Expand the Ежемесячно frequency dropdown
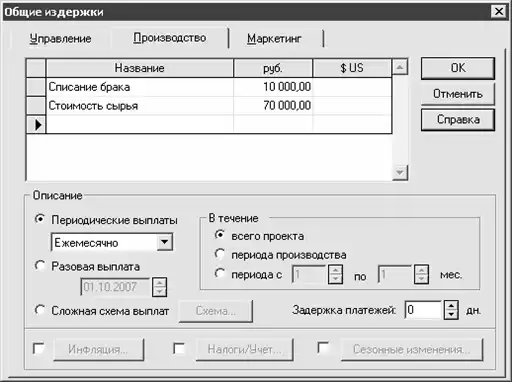512x382 pixels. click(x=165, y=242)
